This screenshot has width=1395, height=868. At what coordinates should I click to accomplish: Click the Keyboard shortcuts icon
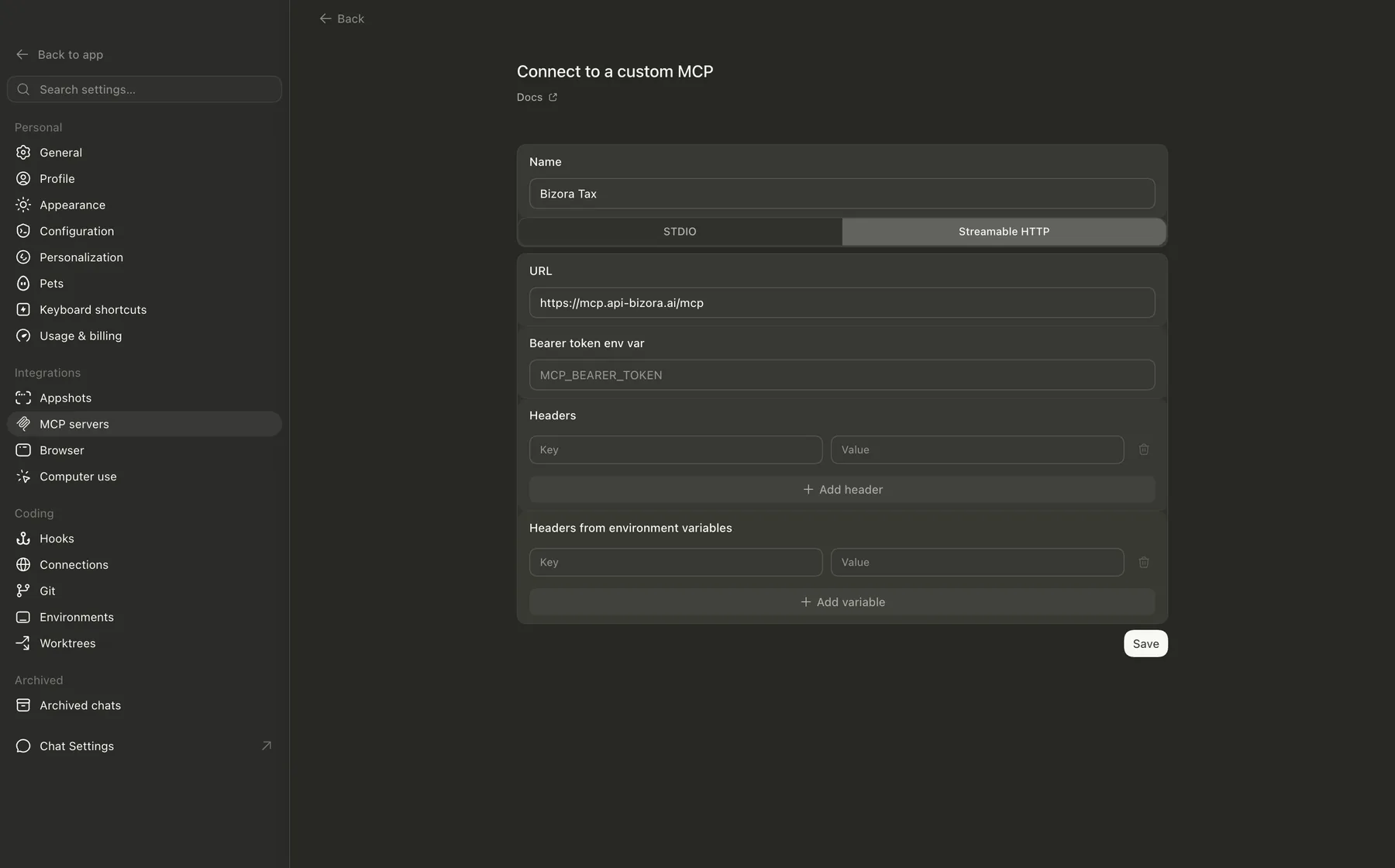(x=23, y=309)
